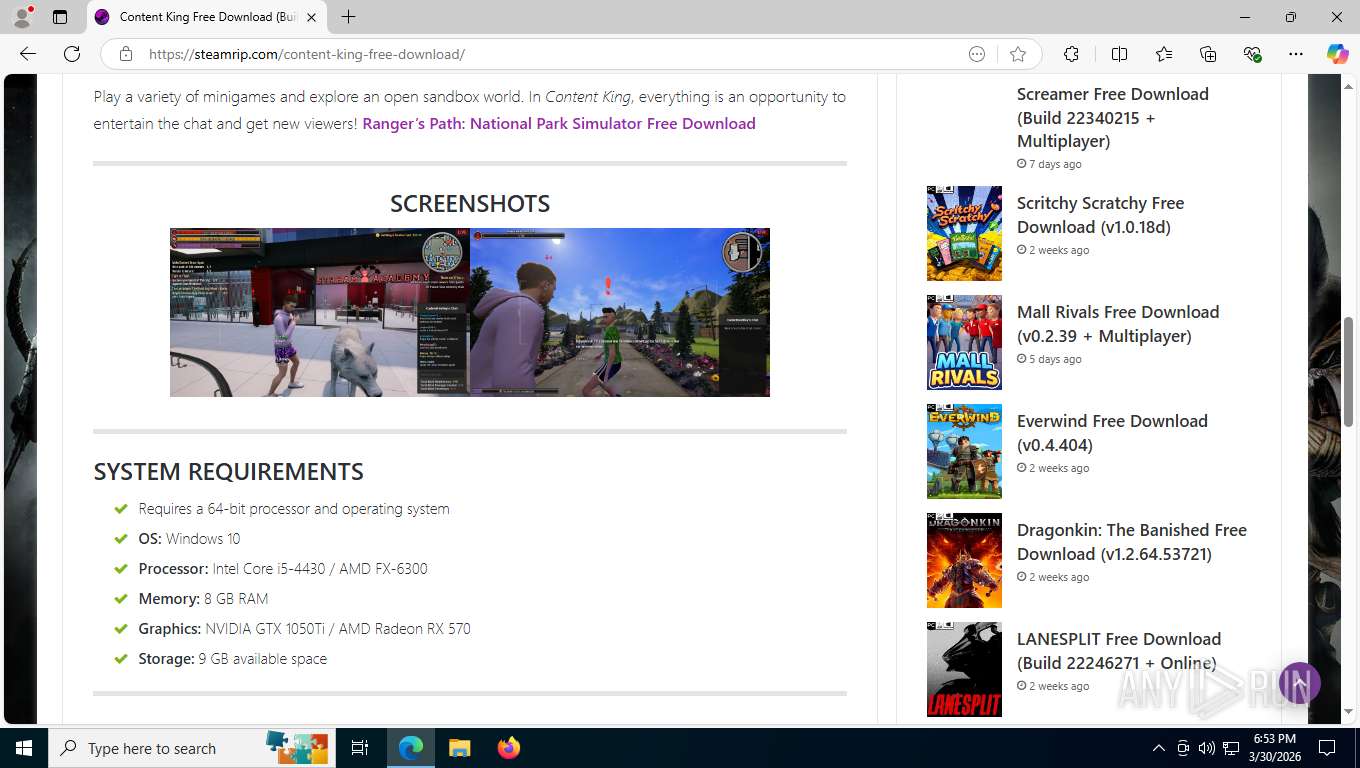Open Dragonkin: The Banished Free Download link
The height and width of the screenshot is (768, 1360).
1132,542
